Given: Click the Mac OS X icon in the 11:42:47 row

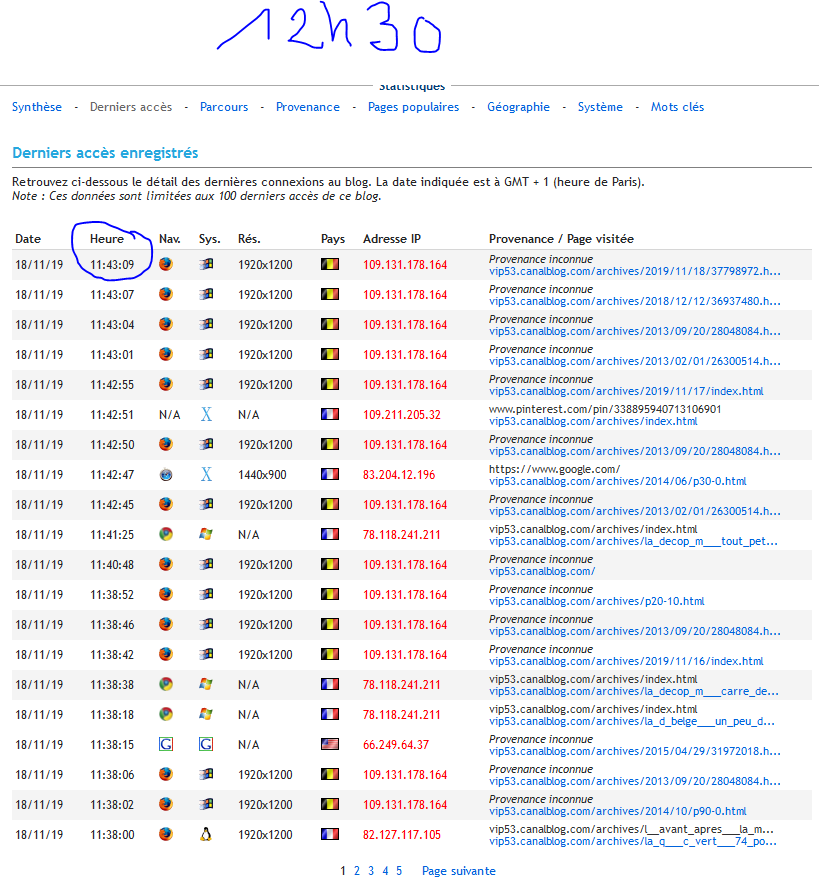Looking at the screenshot, I should point(206,475).
